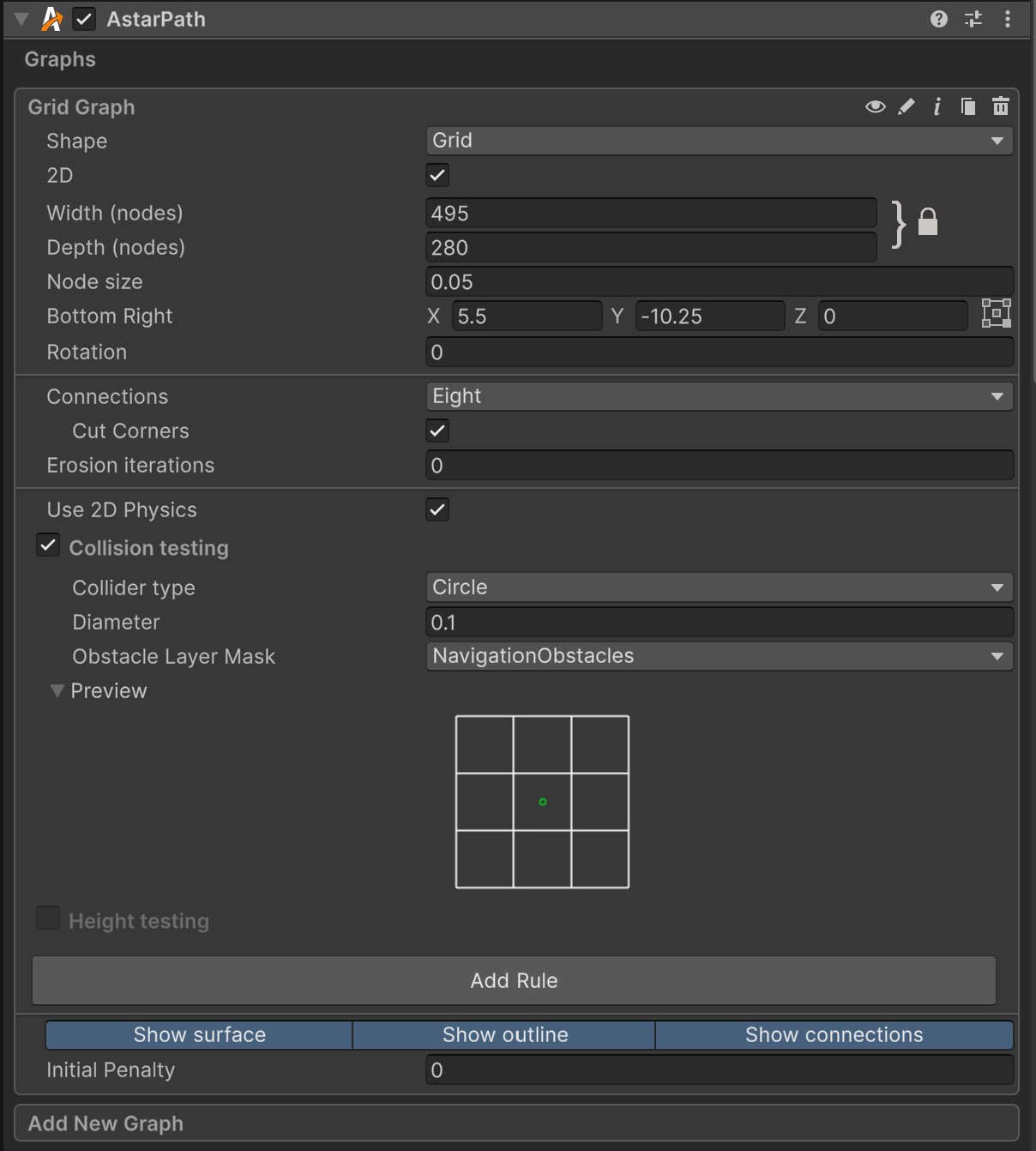This screenshot has width=1036, height=1151.
Task: Open AstarPath component help icon
Action: 939,19
